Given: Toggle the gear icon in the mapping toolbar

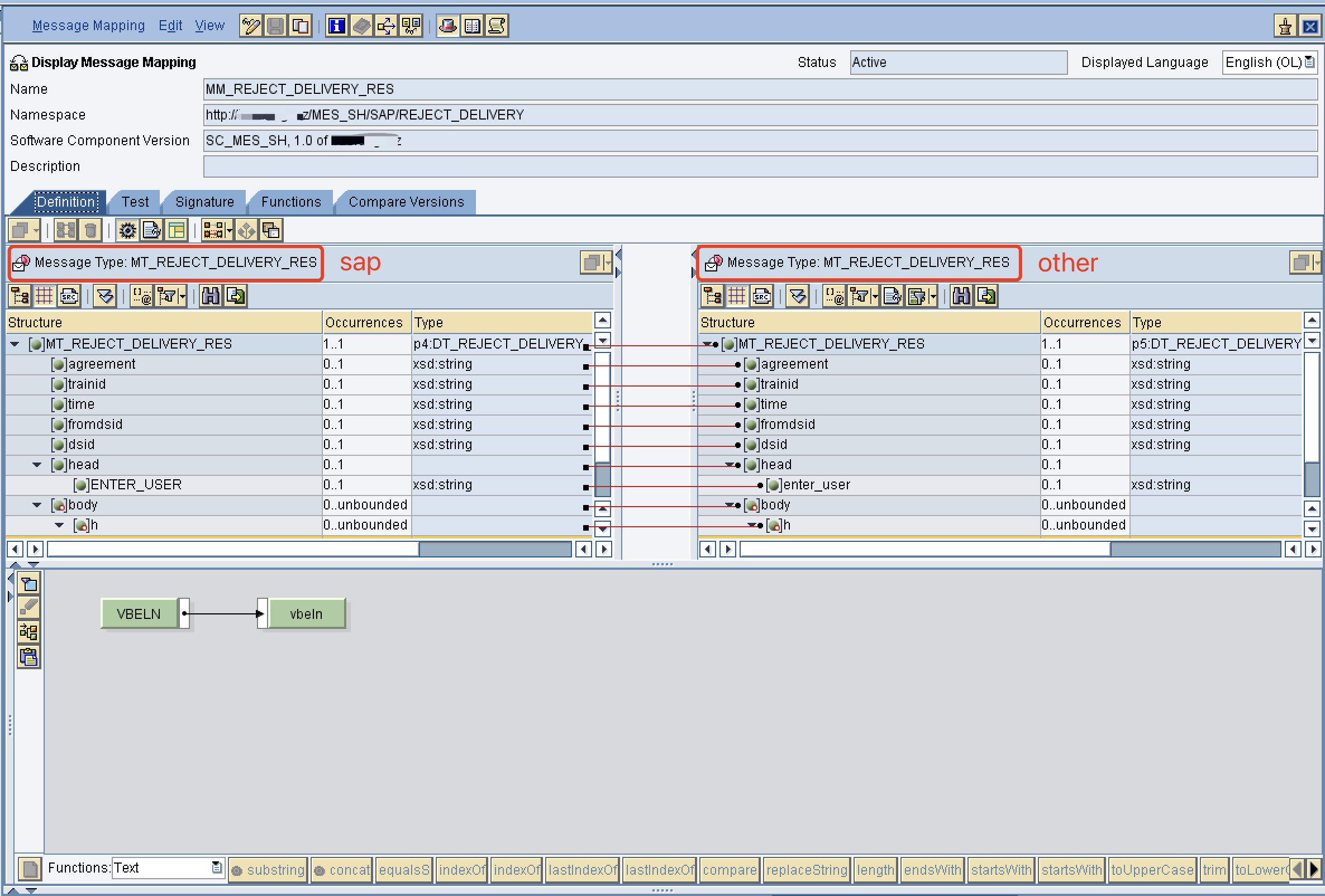Looking at the screenshot, I should pyautogui.click(x=127, y=230).
